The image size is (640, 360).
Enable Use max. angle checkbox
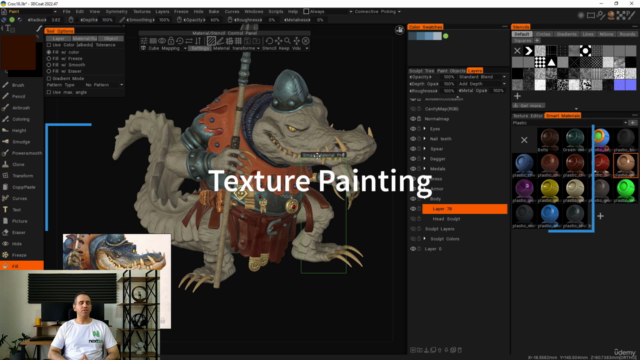49,92
